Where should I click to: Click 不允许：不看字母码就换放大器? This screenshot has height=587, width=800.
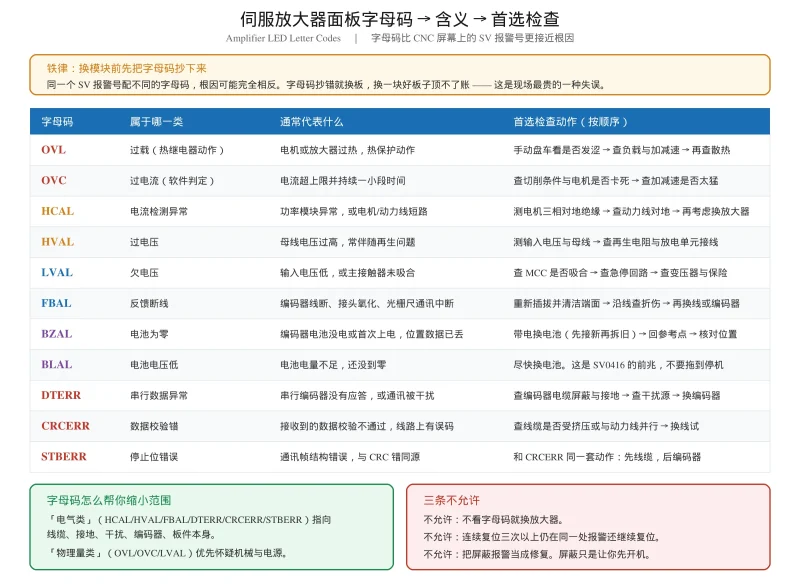click(494, 520)
